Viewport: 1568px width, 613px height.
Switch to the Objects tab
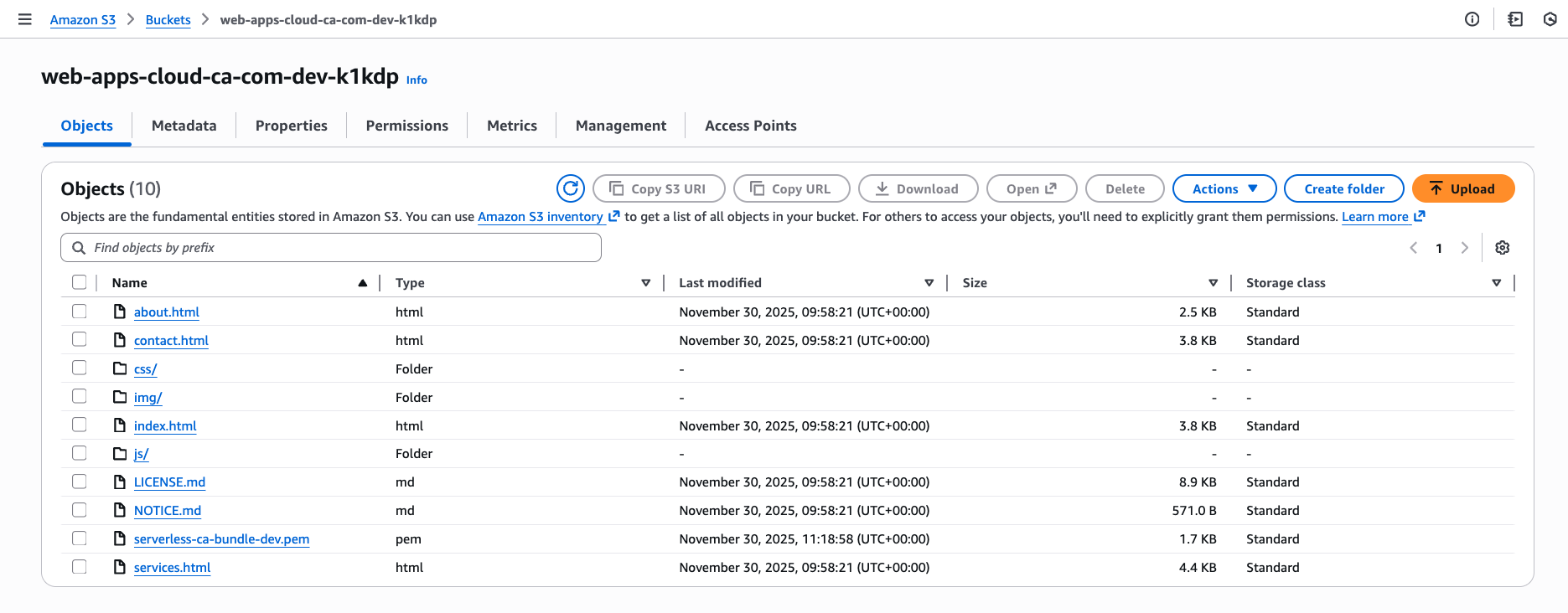[x=87, y=126]
